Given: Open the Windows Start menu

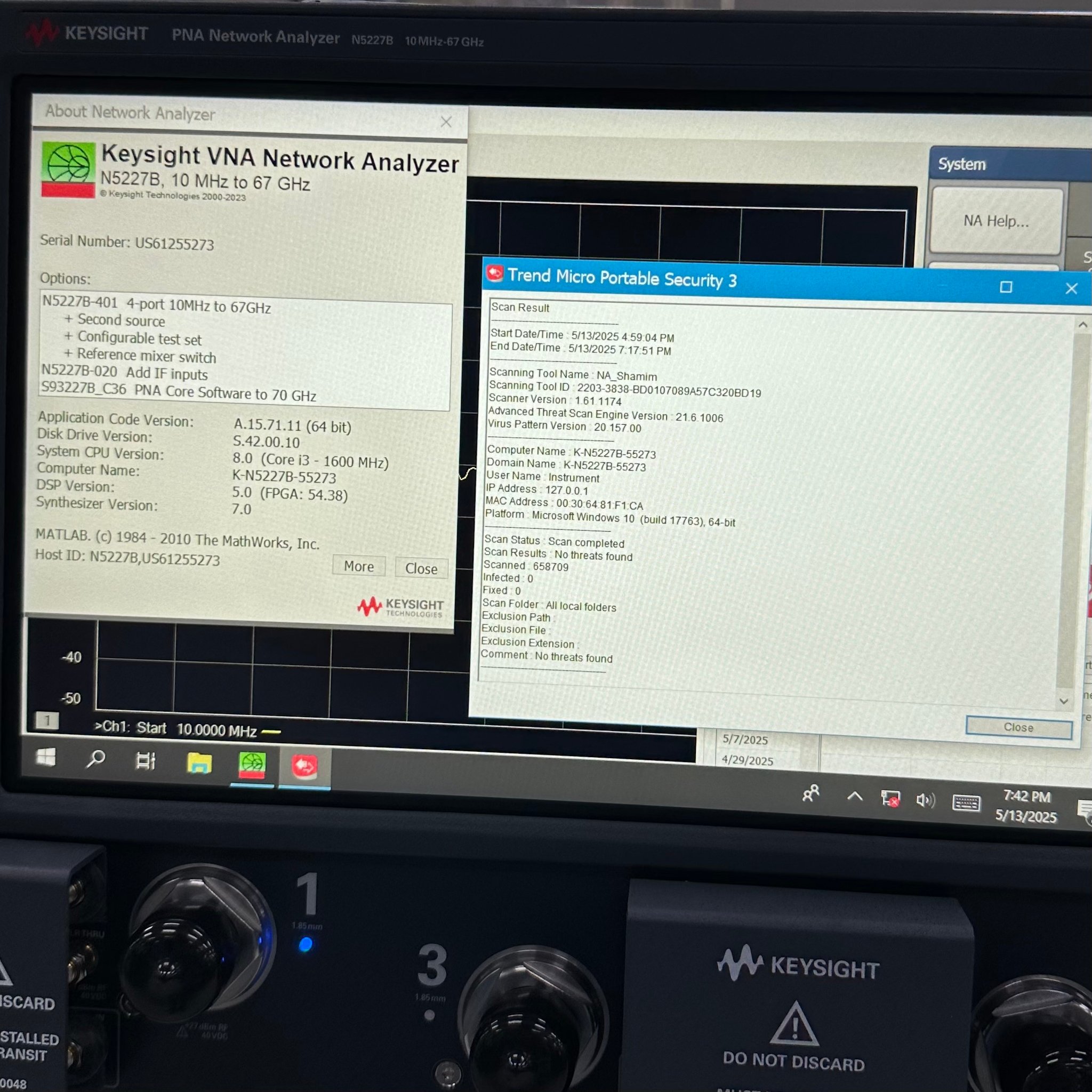Looking at the screenshot, I should tap(46, 757).
